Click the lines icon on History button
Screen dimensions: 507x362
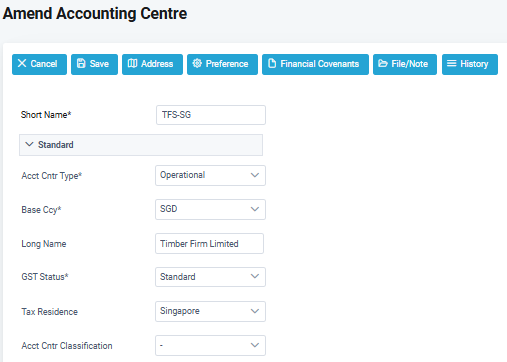click(x=451, y=63)
